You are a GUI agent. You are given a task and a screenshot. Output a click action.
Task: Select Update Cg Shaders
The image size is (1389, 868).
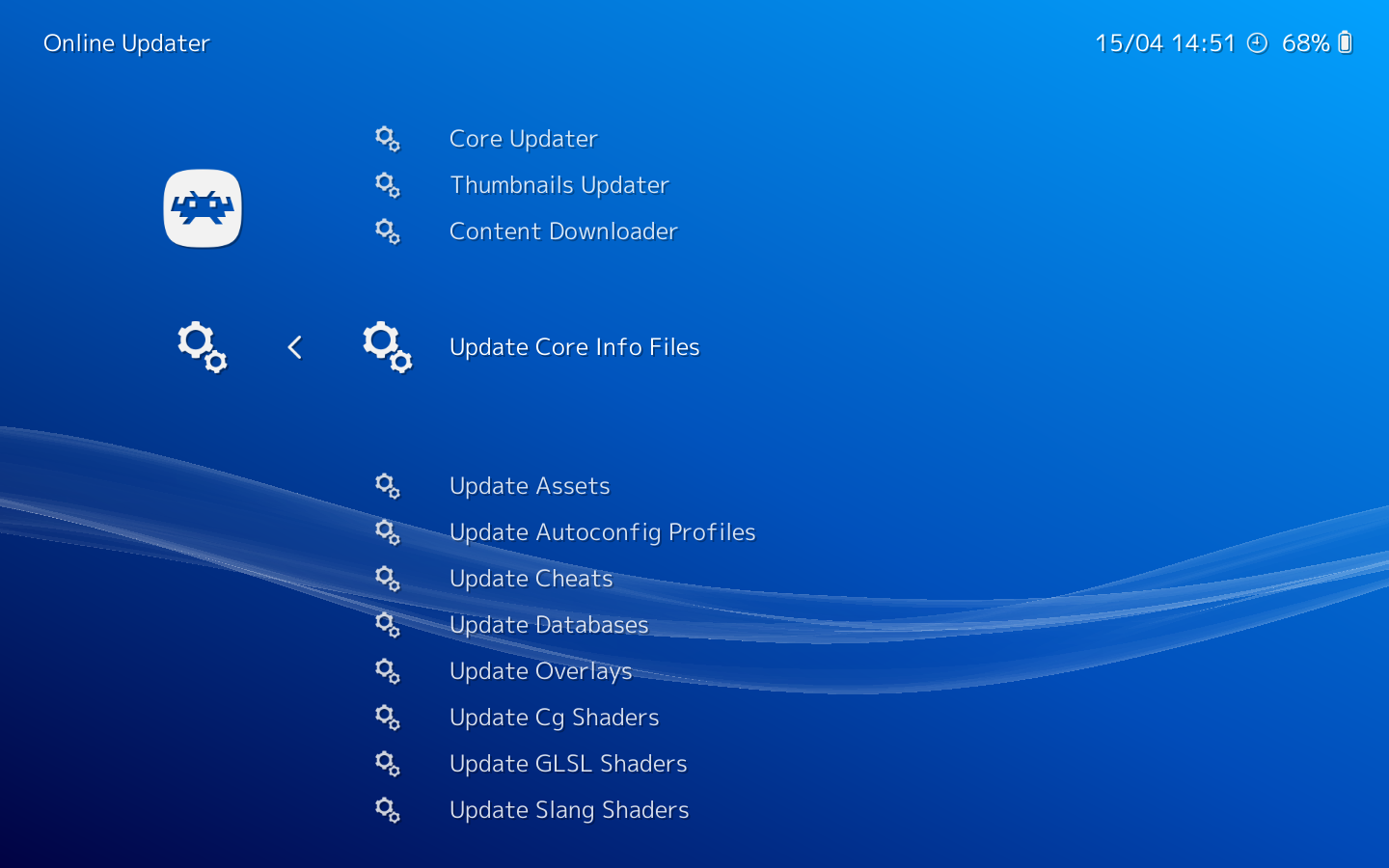point(555,718)
